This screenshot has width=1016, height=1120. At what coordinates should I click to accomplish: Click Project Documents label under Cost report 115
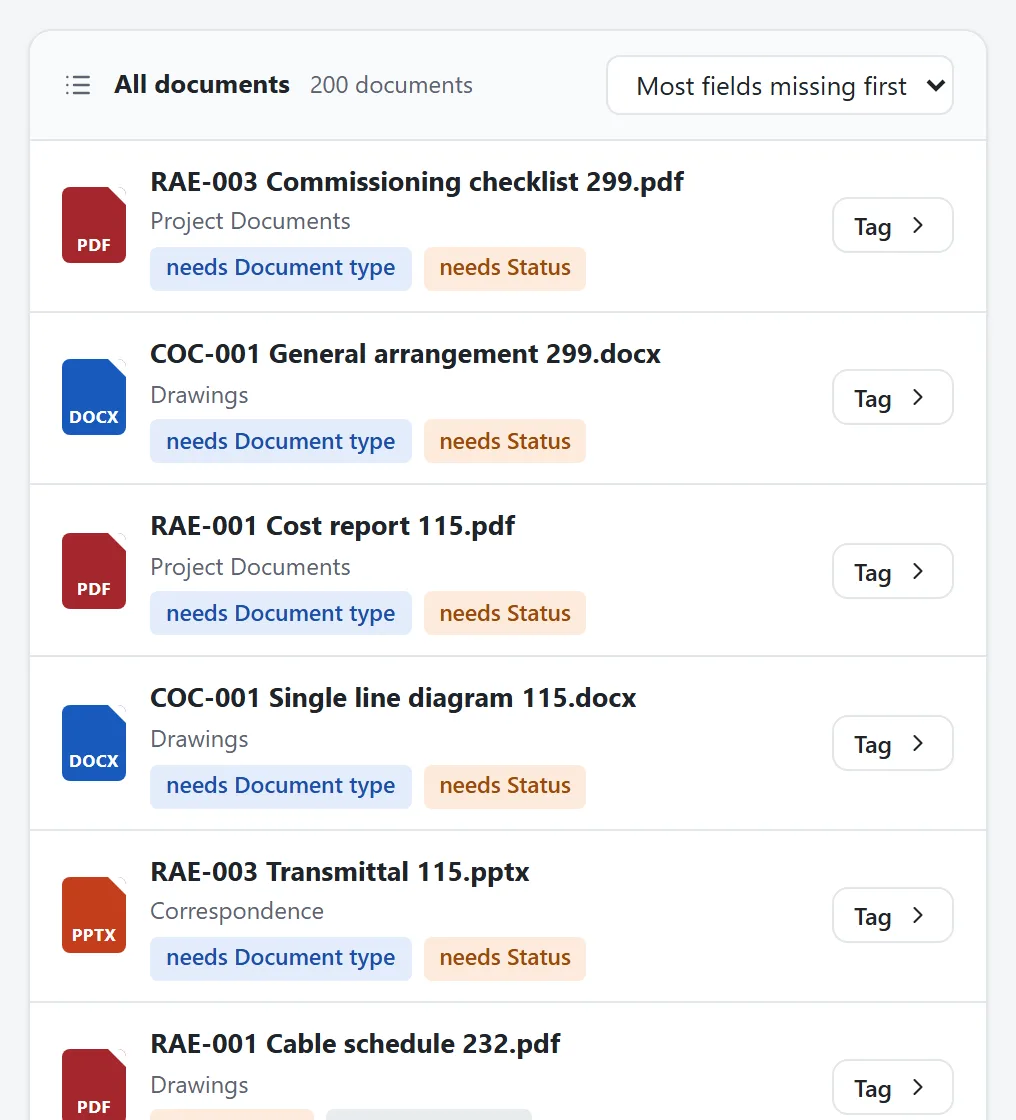coord(250,567)
